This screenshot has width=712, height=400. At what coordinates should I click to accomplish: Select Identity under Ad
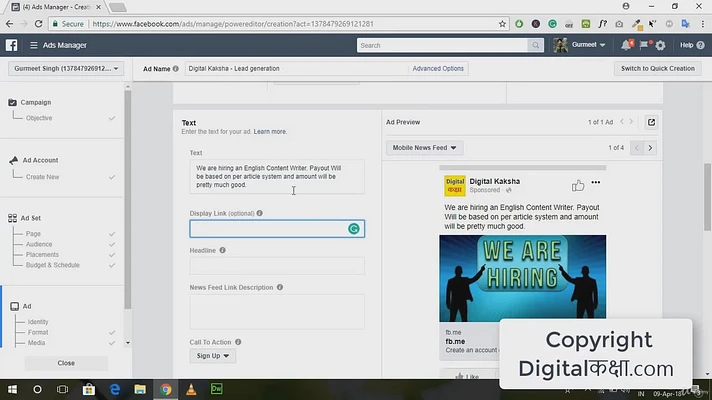[38, 321]
